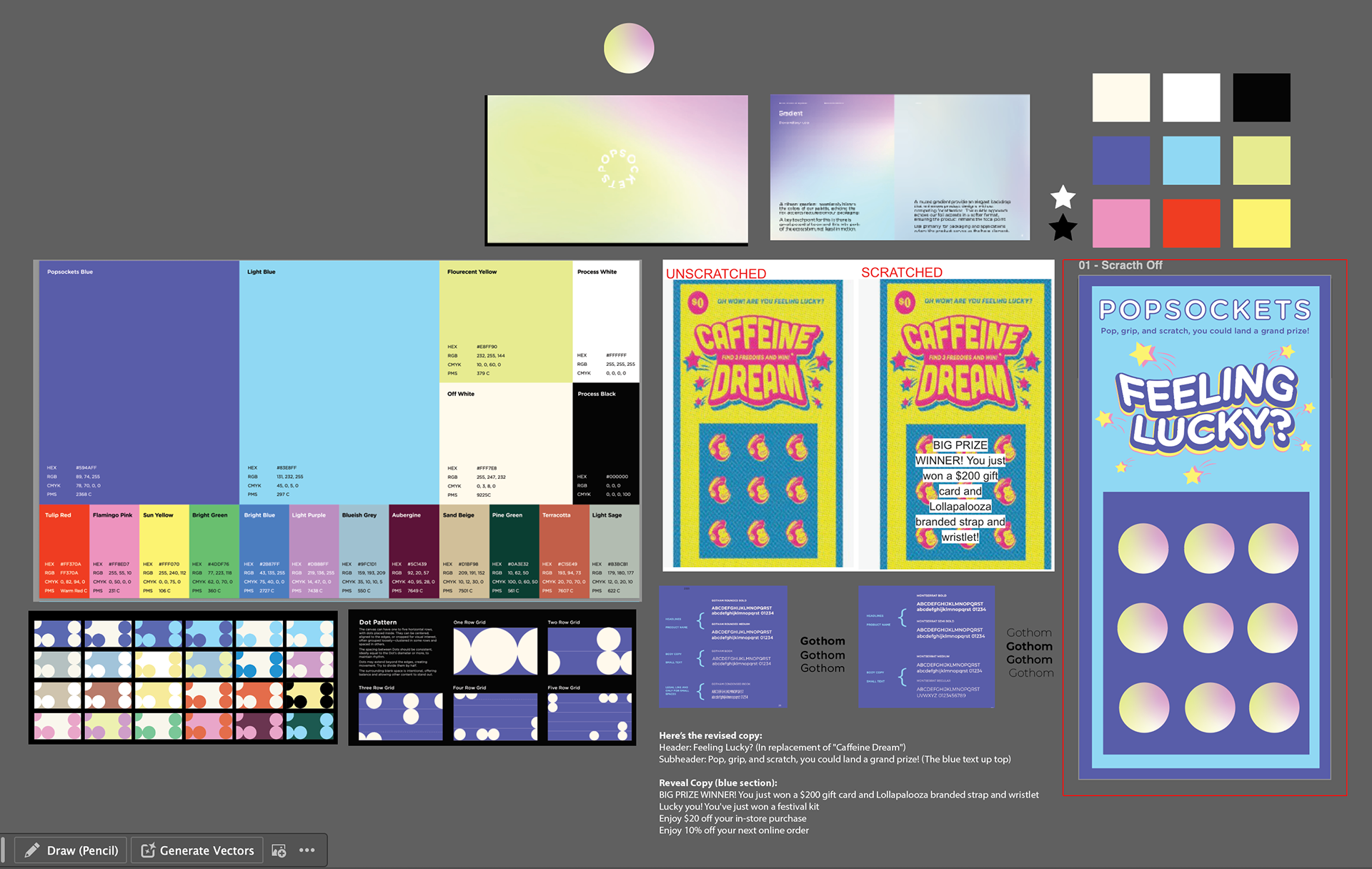Pick the black standalone swatch square
This screenshot has width=1372, height=869.
coord(1261,97)
